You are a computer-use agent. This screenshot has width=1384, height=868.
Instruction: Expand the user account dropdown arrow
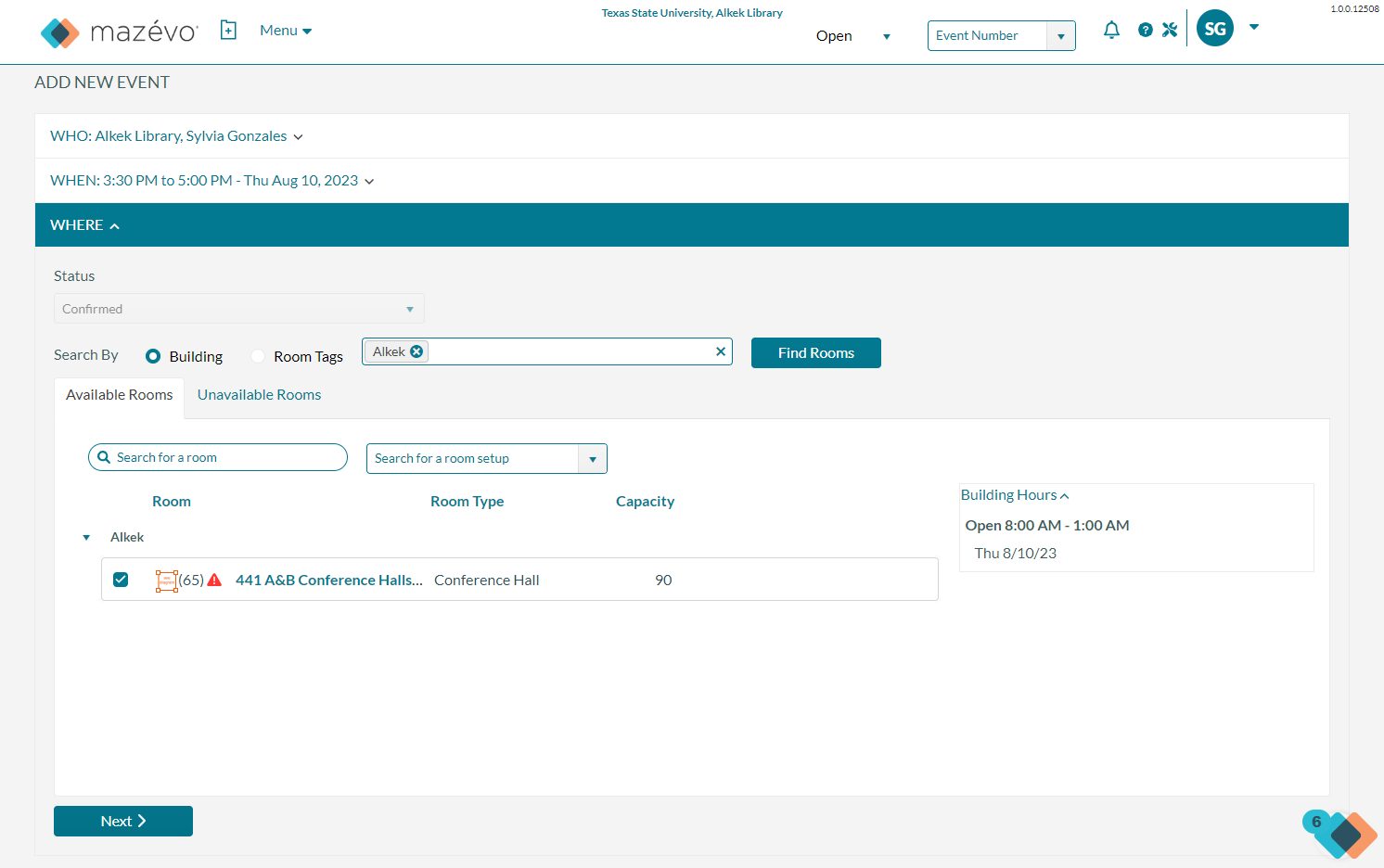tap(1254, 27)
